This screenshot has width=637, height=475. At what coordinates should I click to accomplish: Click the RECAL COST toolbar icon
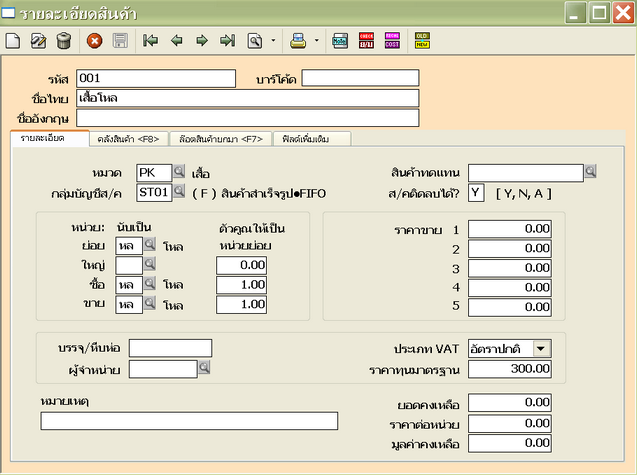tap(393, 41)
